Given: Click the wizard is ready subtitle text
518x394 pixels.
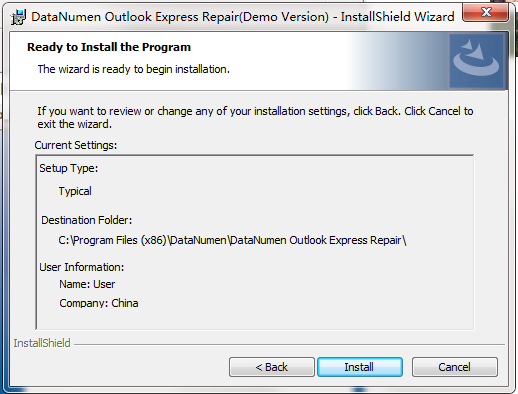Looking at the screenshot, I should coord(134,69).
